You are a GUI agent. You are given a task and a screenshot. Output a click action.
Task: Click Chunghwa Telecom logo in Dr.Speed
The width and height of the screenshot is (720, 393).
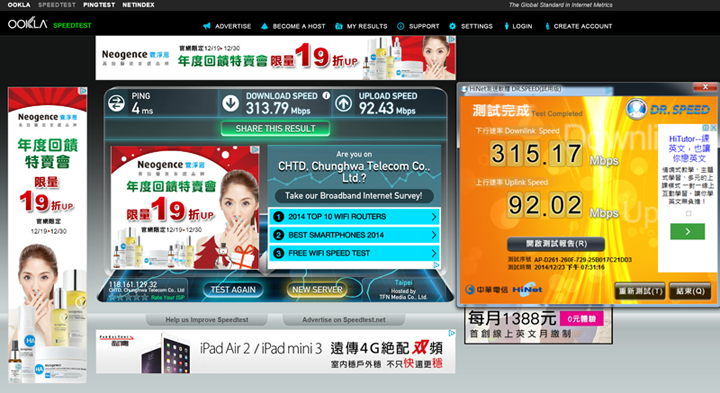486,289
